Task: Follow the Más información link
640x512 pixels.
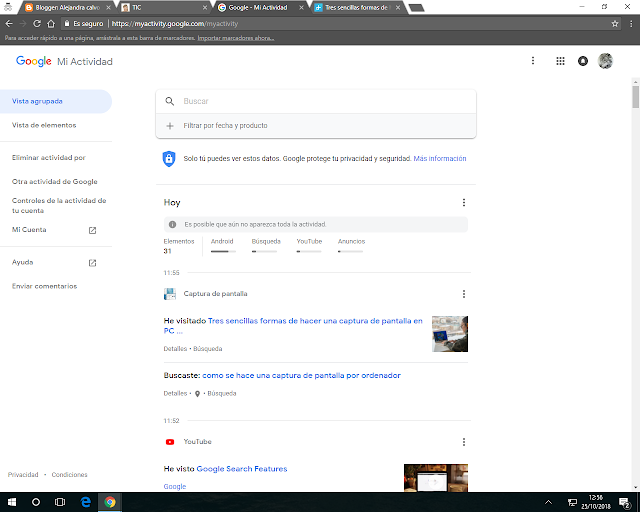Action: tap(440, 158)
